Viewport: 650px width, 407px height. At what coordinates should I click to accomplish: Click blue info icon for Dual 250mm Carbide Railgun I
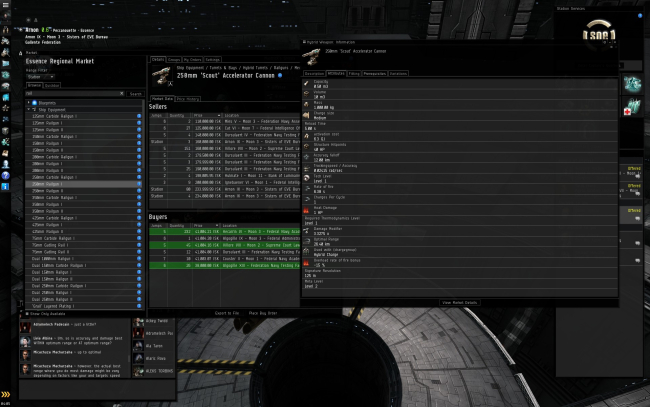(139, 286)
